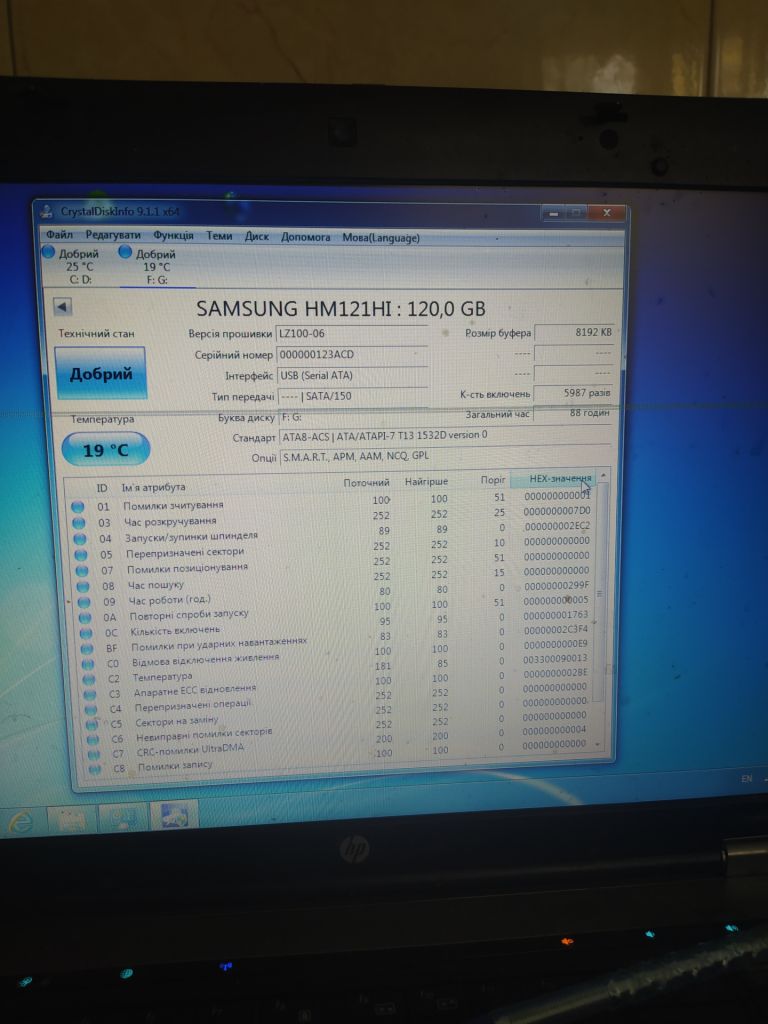
Task: Click the interface field USB (Serial ATA)
Action: pos(353,376)
